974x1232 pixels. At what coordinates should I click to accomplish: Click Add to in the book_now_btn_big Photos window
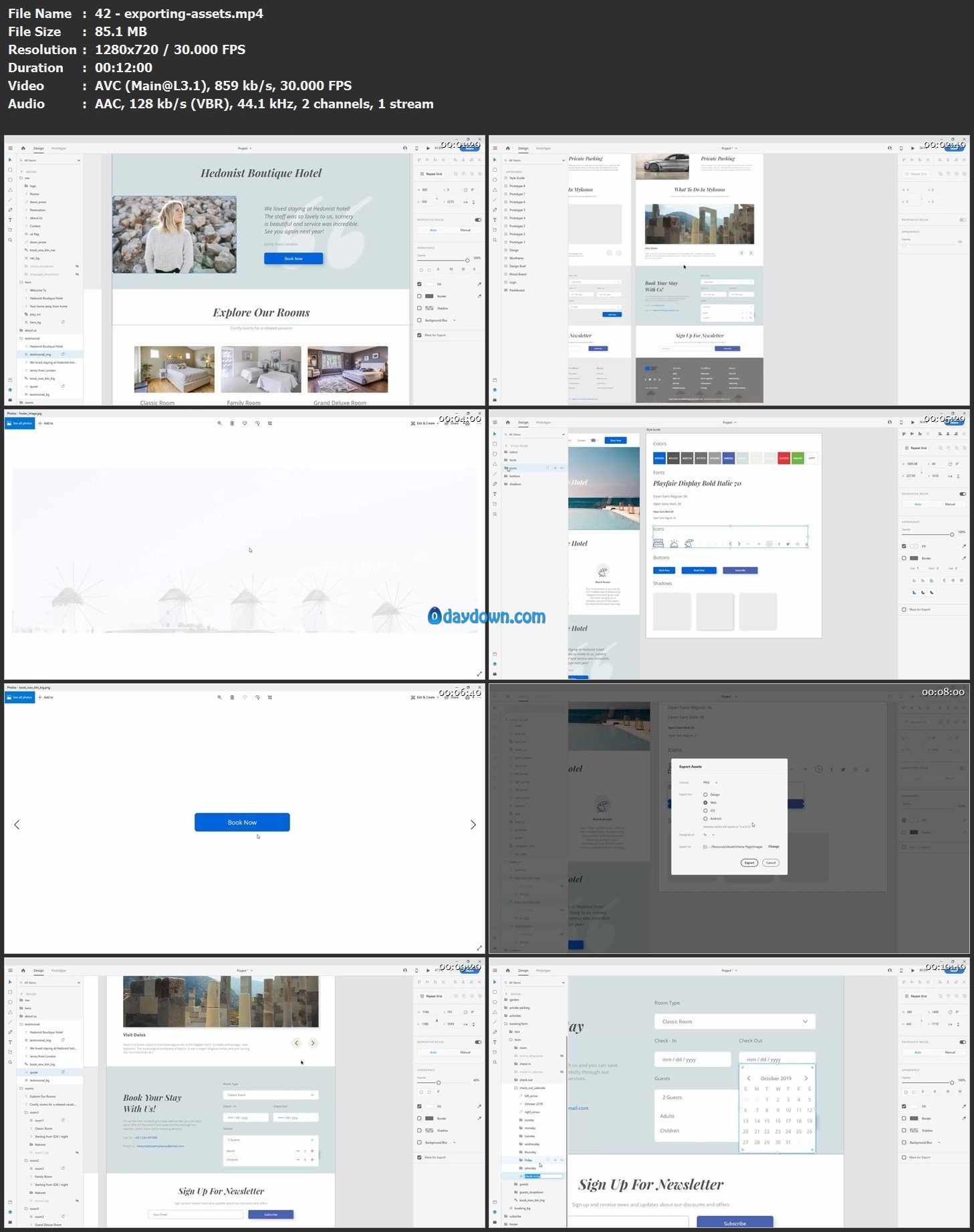pyautogui.click(x=45, y=697)
